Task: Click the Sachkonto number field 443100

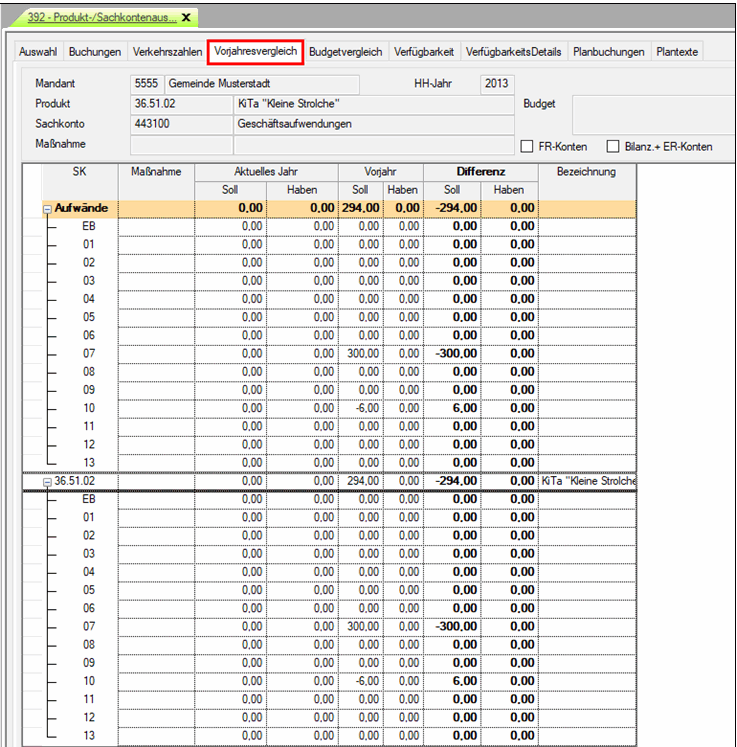Action: (x=180, y=124)
